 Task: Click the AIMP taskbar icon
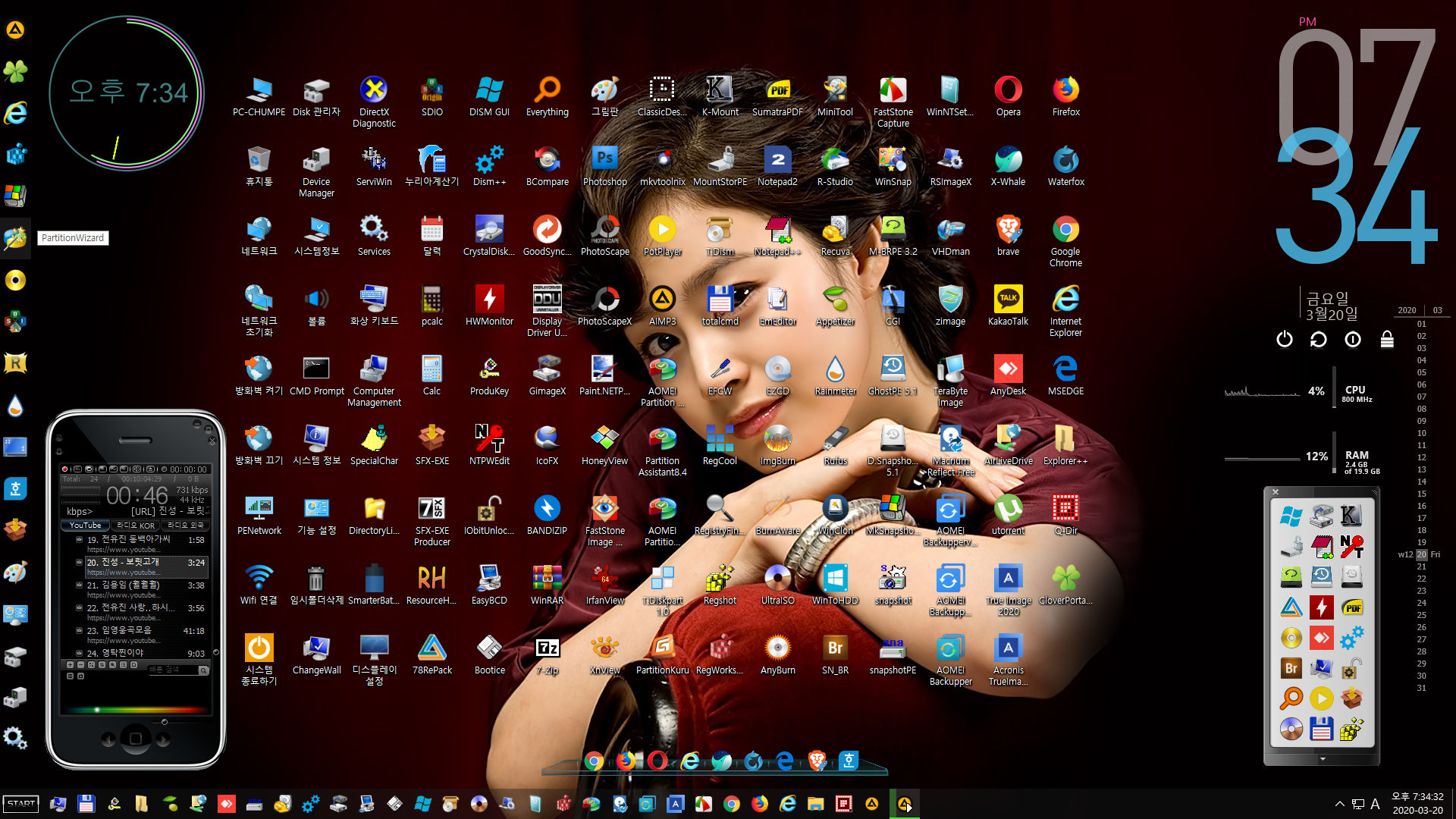[905, 804]
